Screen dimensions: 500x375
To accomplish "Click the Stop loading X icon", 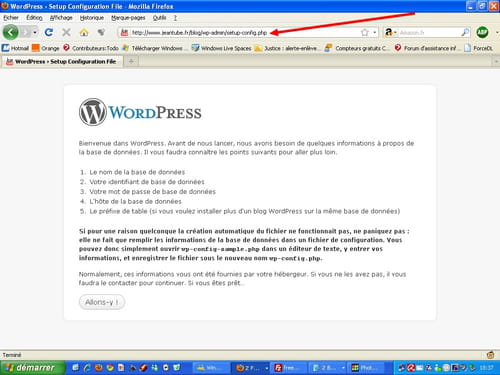I will pos(66,32).
